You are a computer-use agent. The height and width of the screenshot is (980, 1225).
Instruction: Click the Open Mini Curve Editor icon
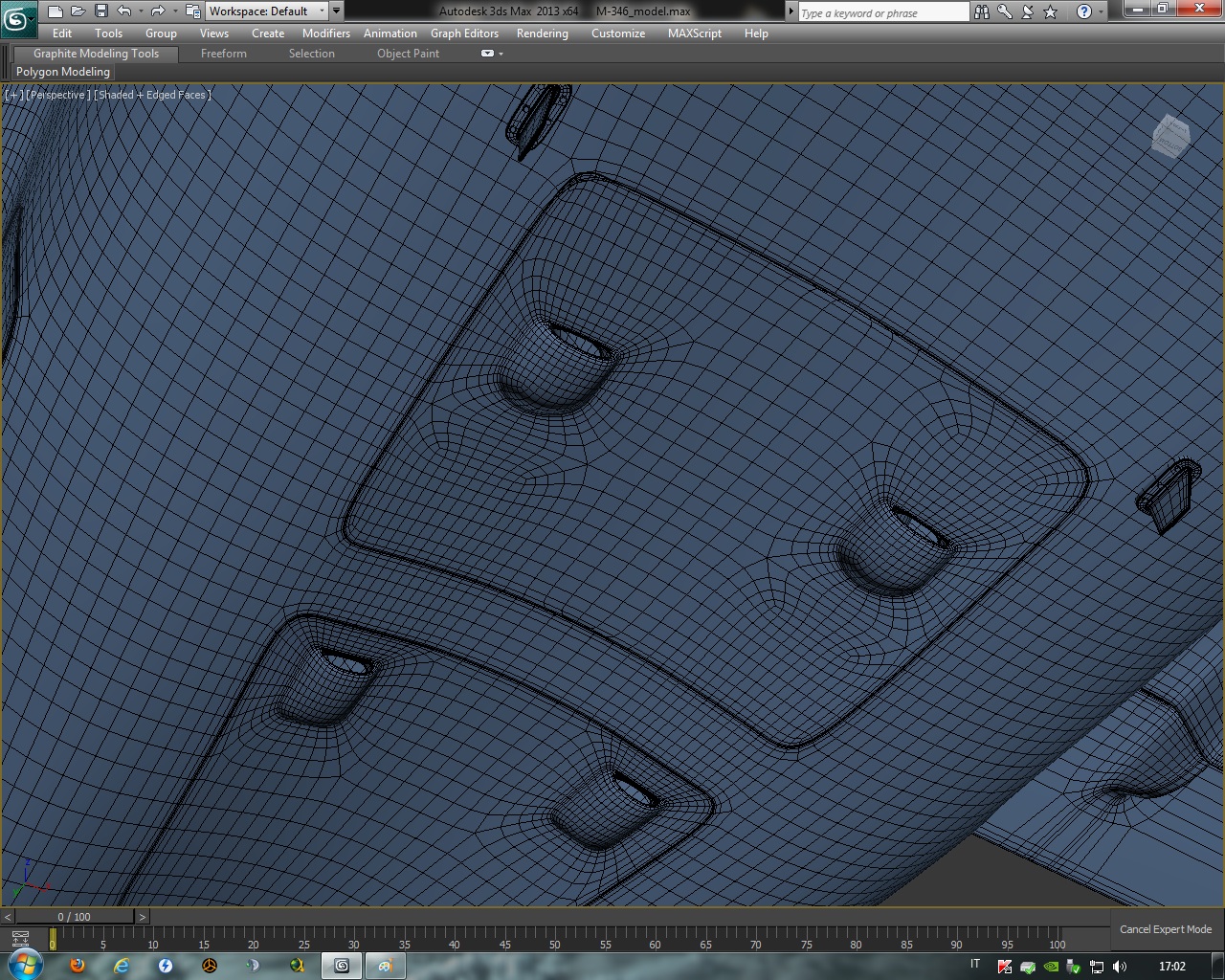click(x=20, y=939)
